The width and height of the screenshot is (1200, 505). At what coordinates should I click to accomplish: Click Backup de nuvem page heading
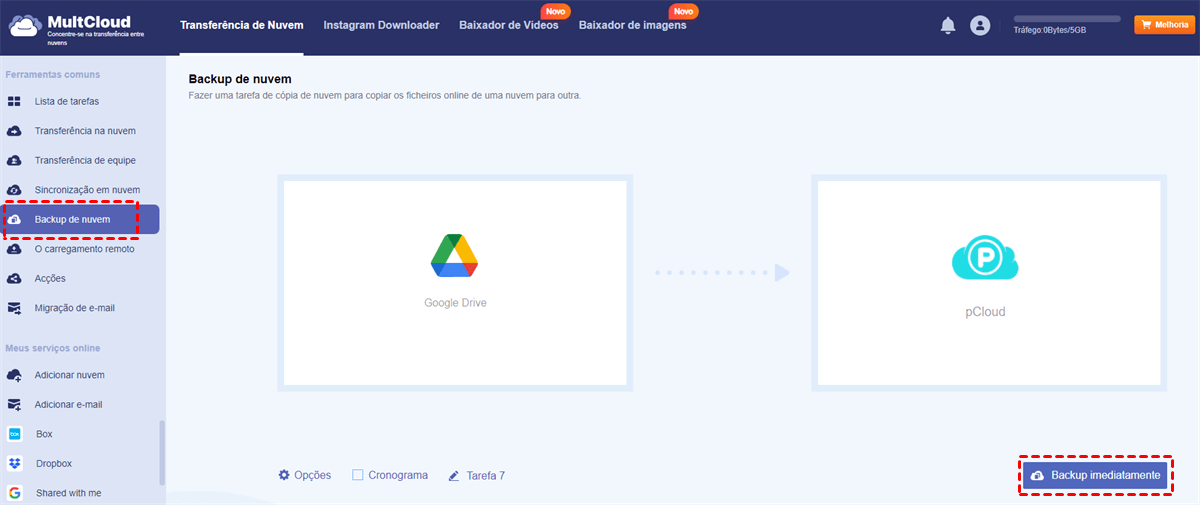coord(240,79)
